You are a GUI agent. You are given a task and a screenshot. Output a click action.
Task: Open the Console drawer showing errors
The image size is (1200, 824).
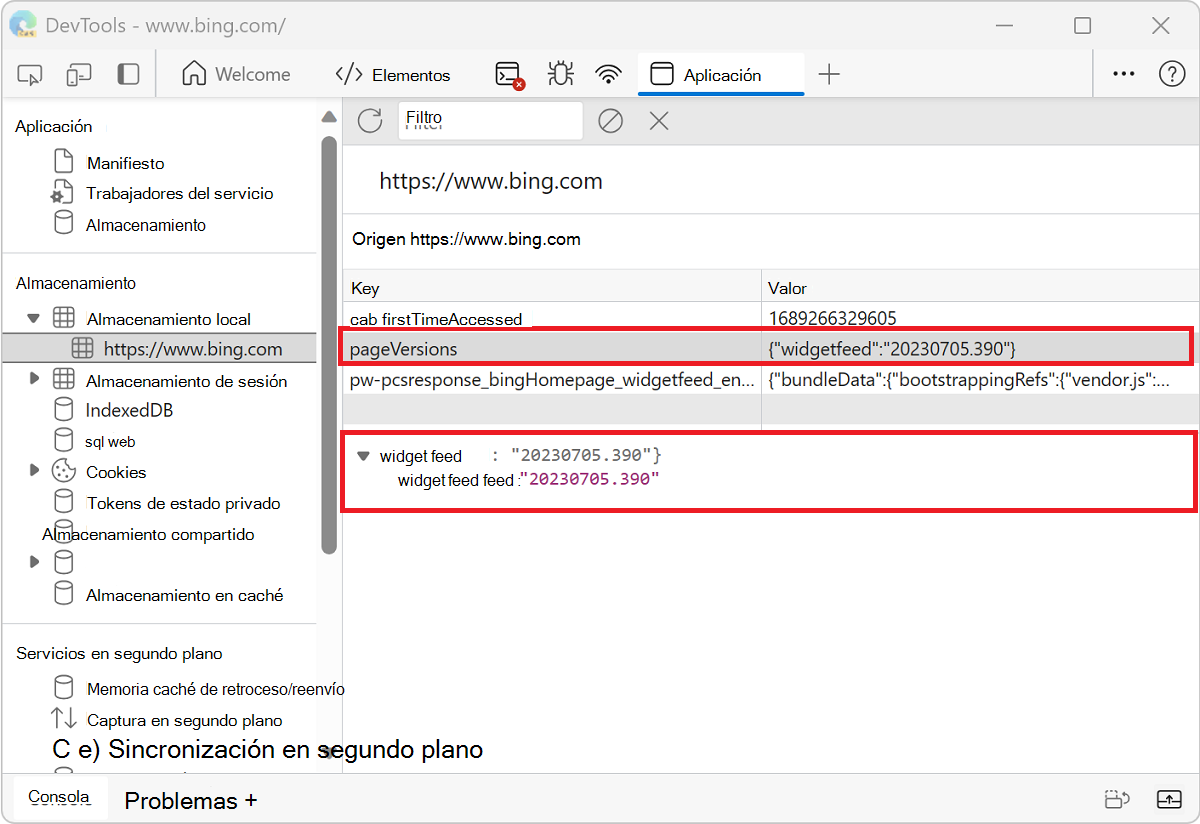(x=508, y=73)
